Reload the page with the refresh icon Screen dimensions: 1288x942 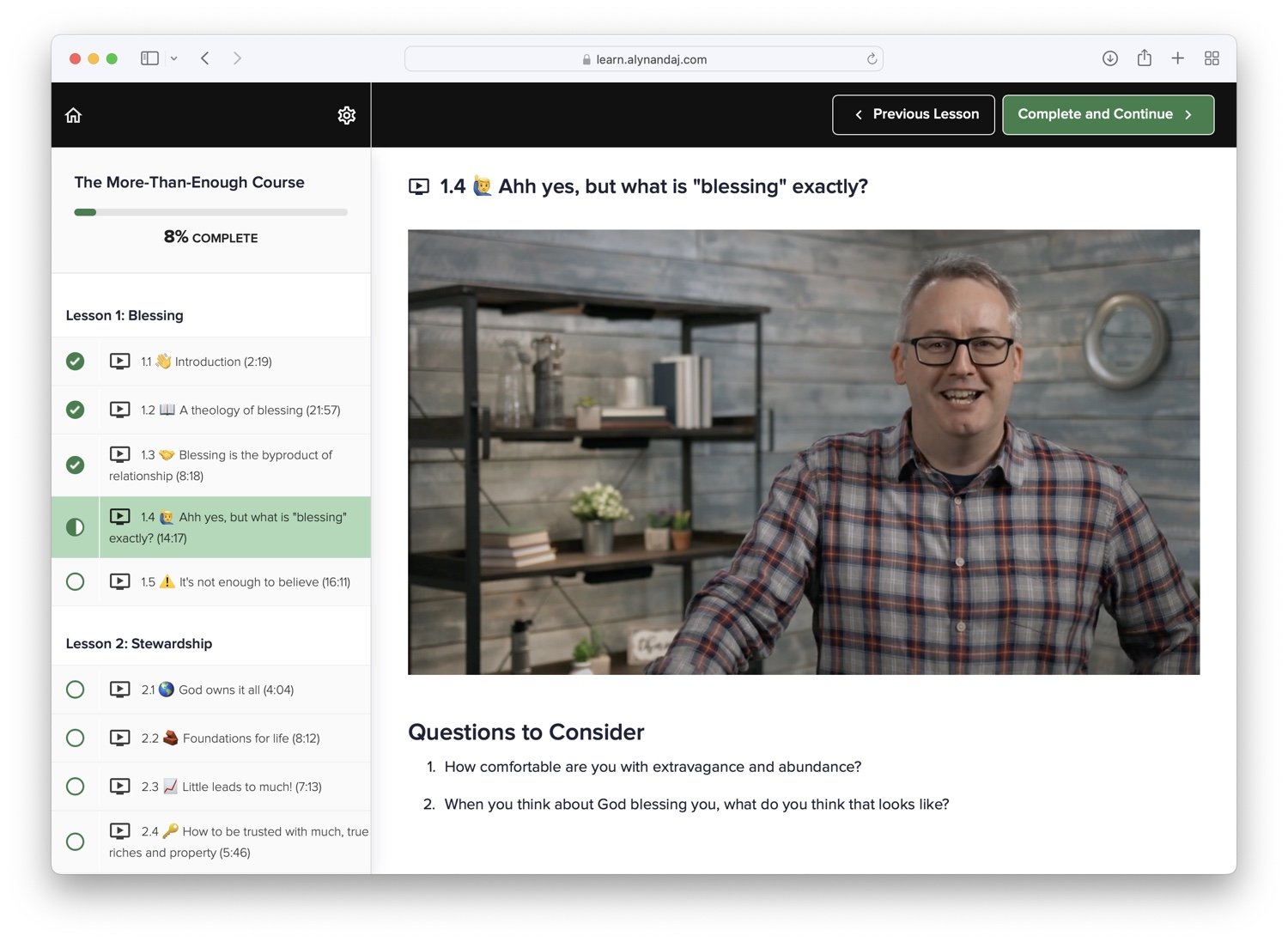(872, 59)
